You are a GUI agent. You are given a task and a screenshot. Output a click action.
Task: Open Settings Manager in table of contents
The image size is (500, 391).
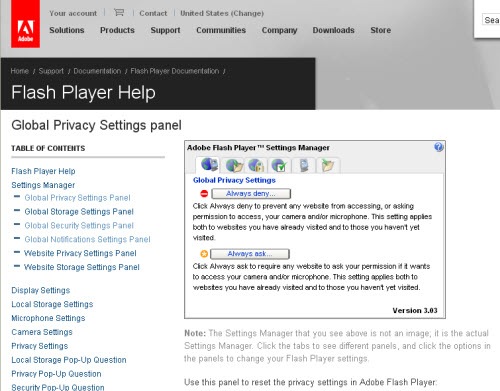pos(43,185)
